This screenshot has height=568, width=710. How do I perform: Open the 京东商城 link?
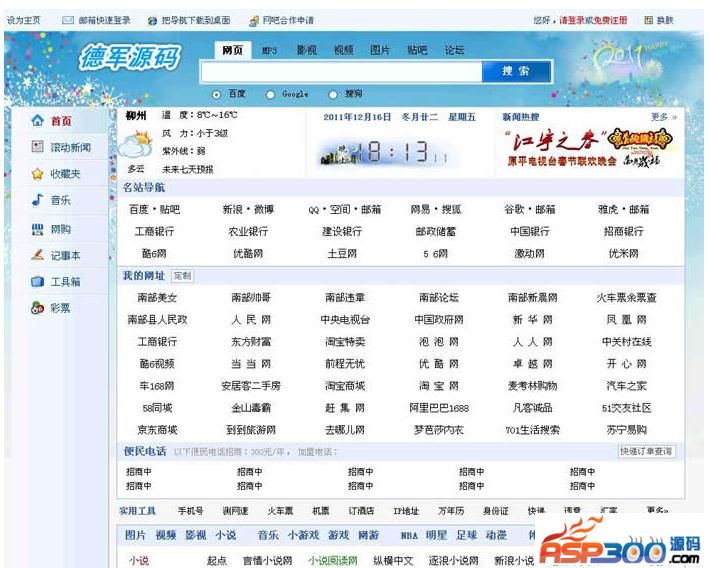tap(157, 430)
